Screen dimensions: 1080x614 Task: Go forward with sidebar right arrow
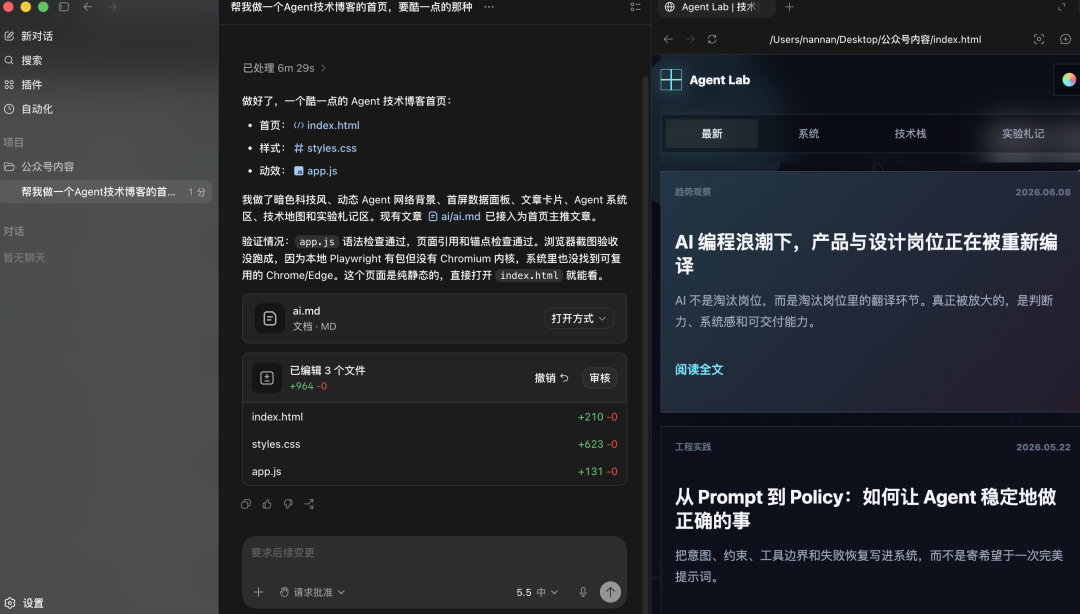[x=112, y=7]
